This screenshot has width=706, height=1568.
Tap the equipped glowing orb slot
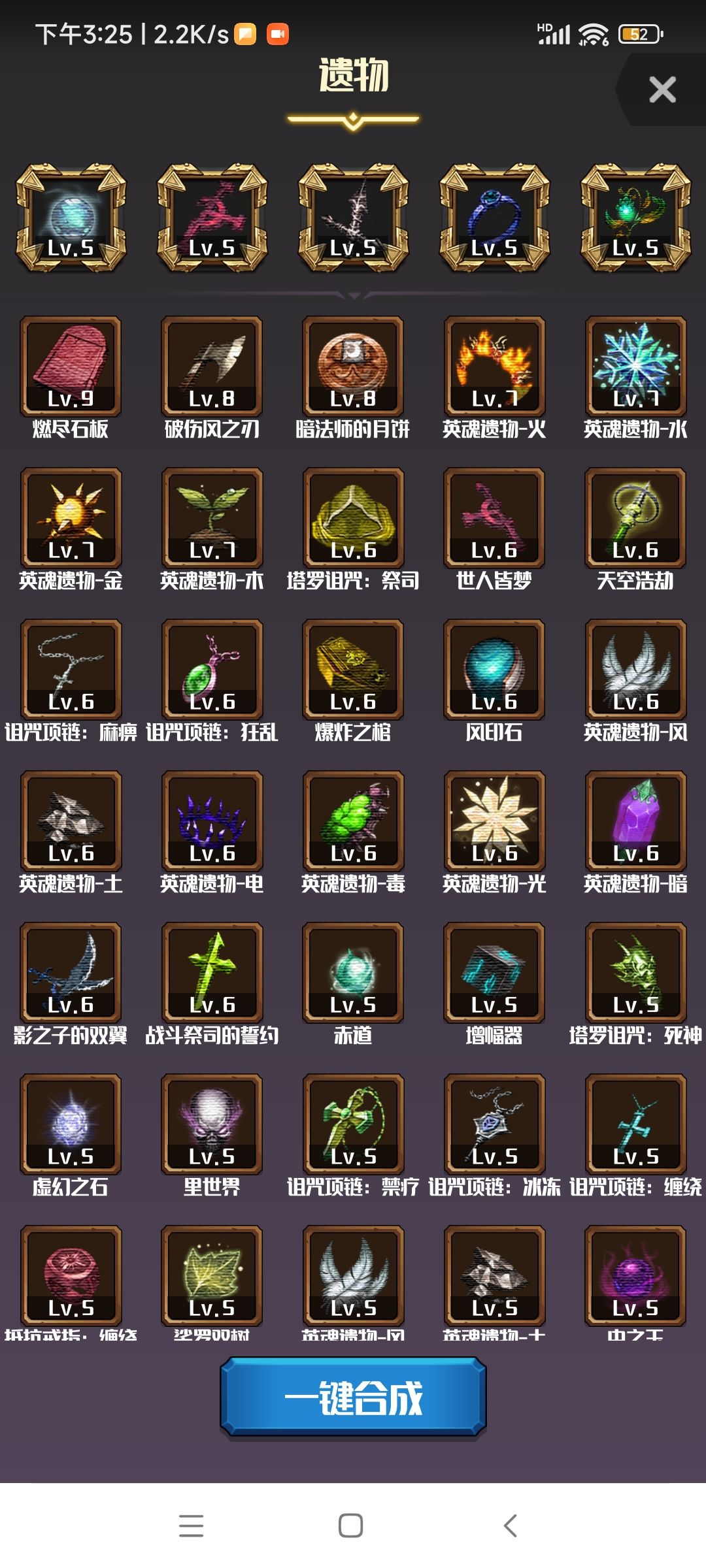[x=71, y=218]
